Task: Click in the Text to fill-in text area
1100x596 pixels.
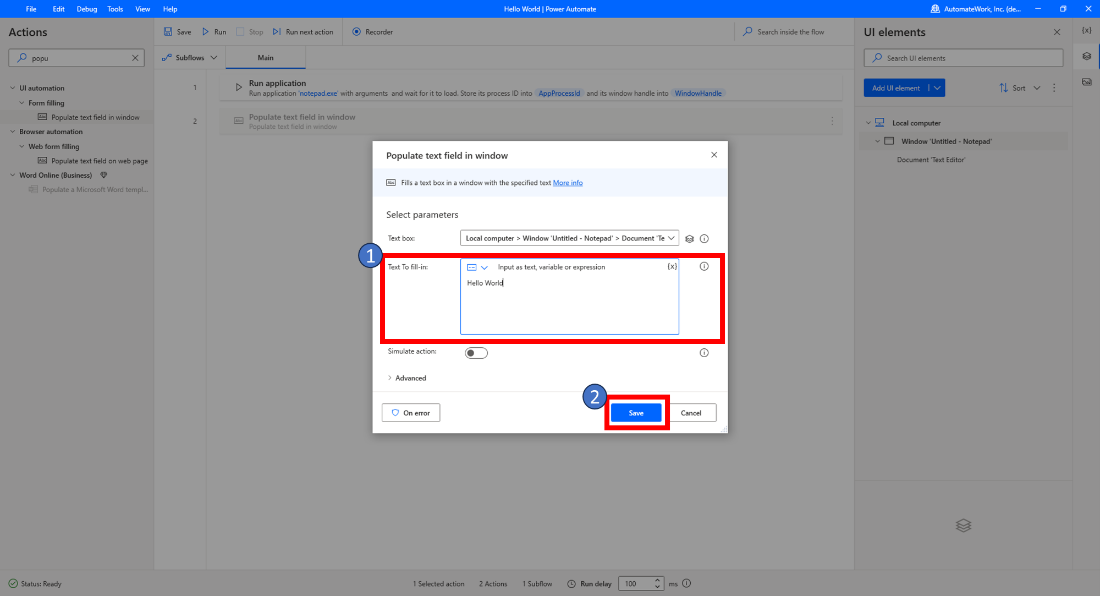Action: click(569, 304)
